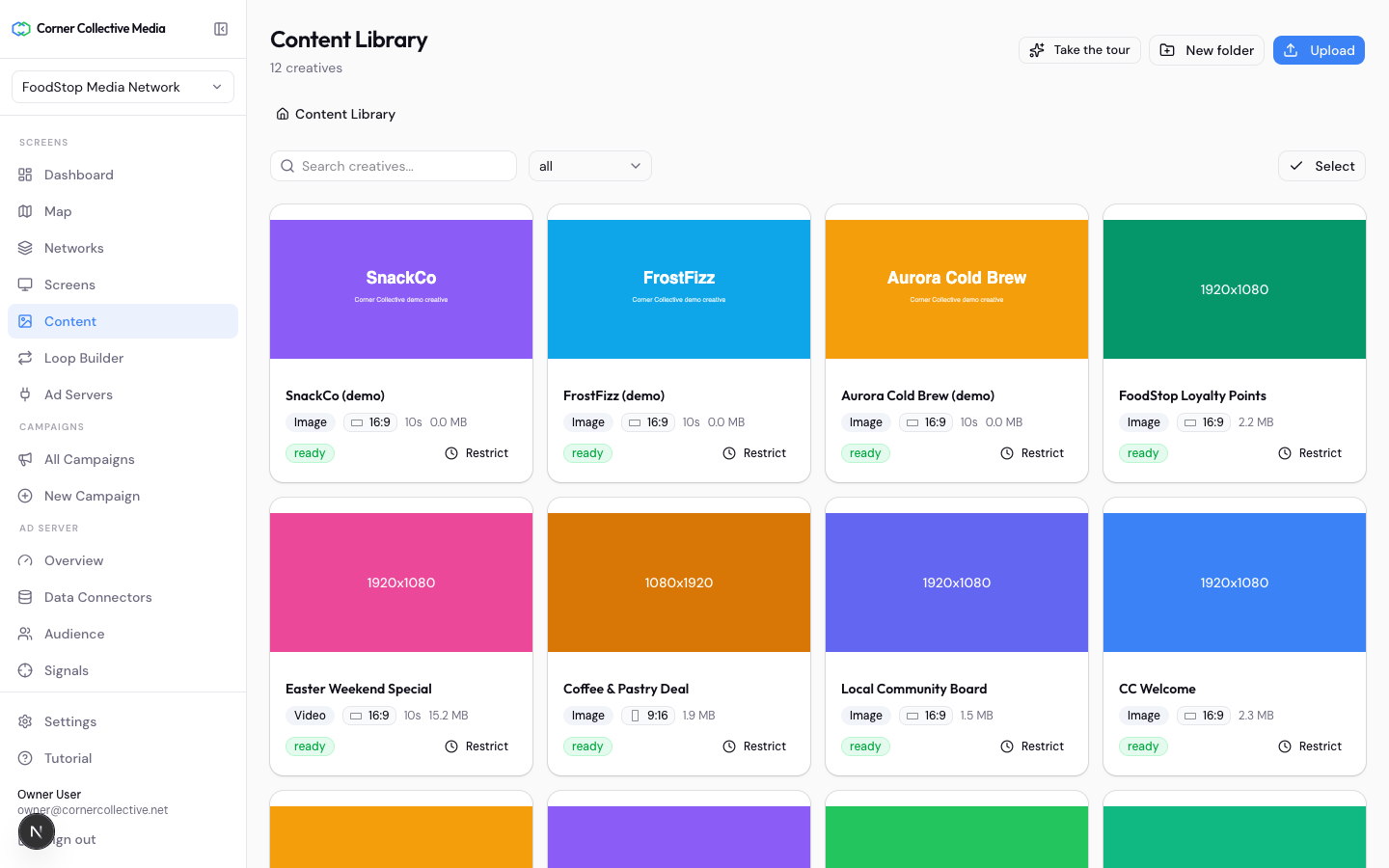The image size is (1389, 868).
Task: Enable Select mode for creatives
Action: (1321, 166)
